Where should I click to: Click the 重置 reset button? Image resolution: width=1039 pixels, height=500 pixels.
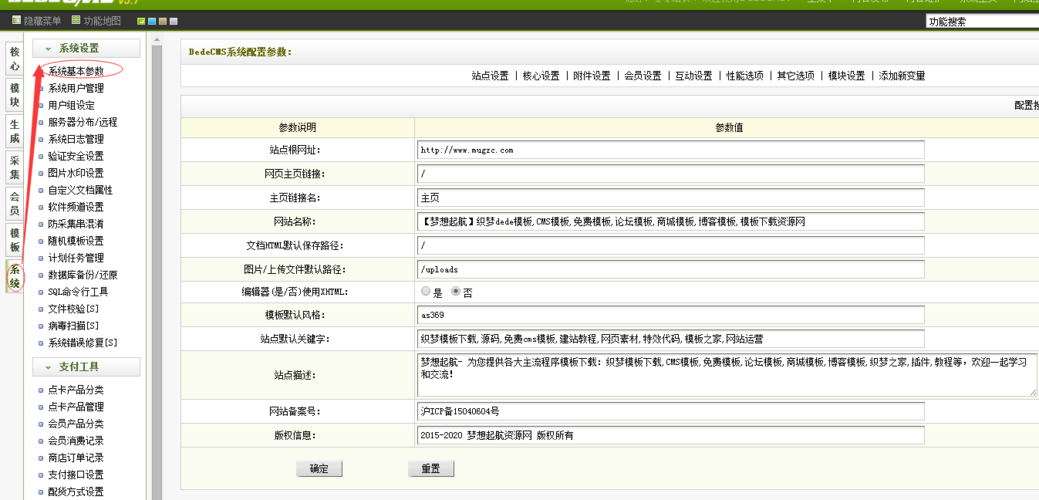point(431,468)
